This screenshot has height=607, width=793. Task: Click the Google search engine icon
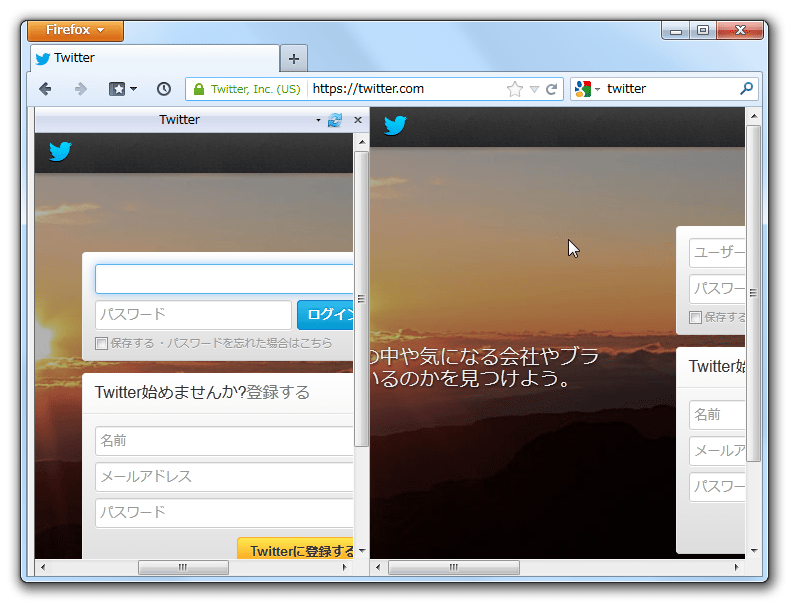tap(583, 89)
